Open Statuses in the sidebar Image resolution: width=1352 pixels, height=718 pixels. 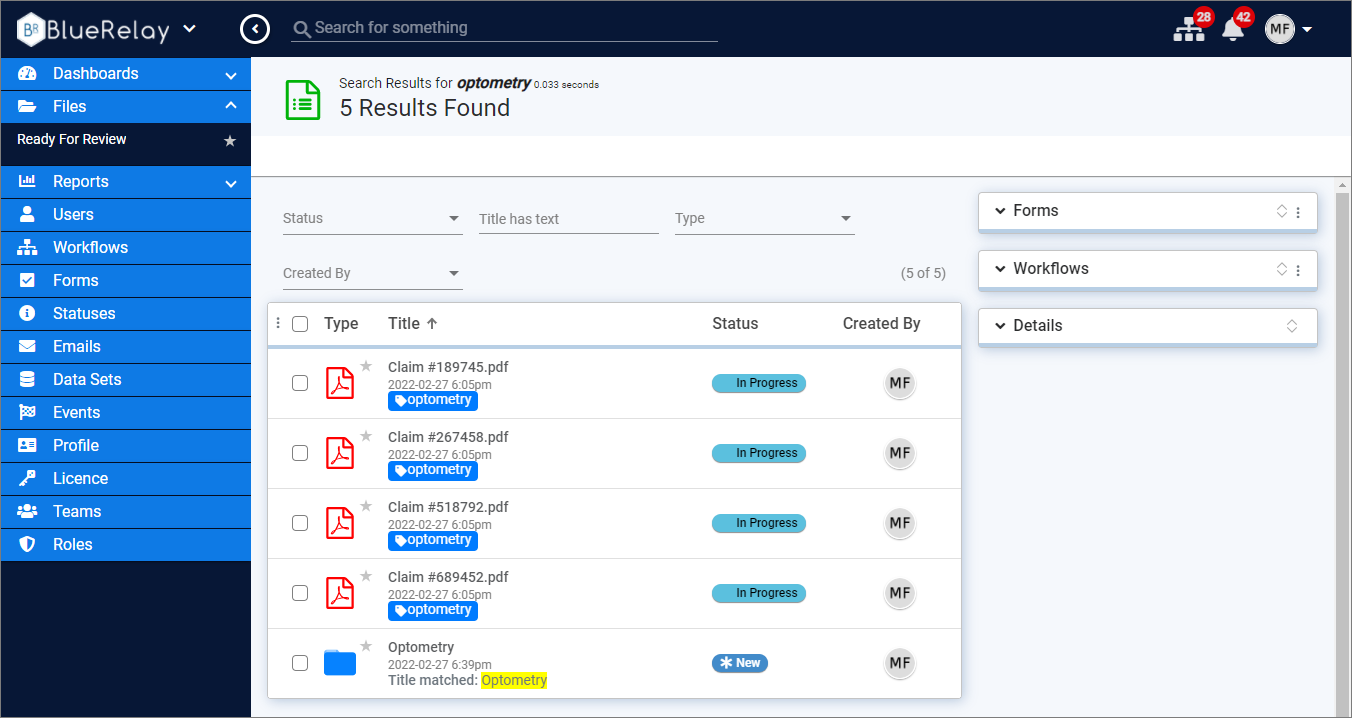pos(125,313)
